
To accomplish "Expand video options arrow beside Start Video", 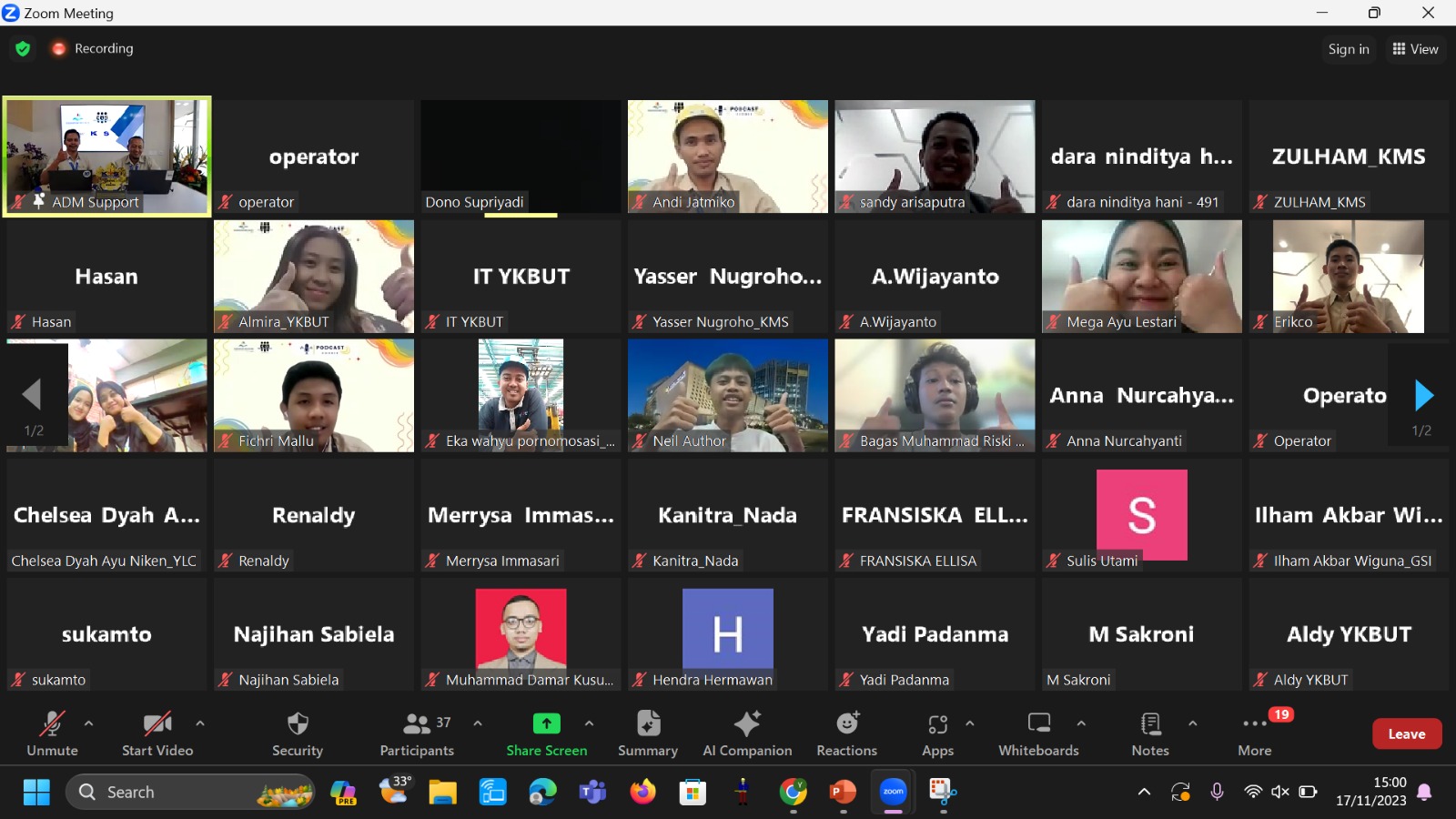I will pos(200,723).
